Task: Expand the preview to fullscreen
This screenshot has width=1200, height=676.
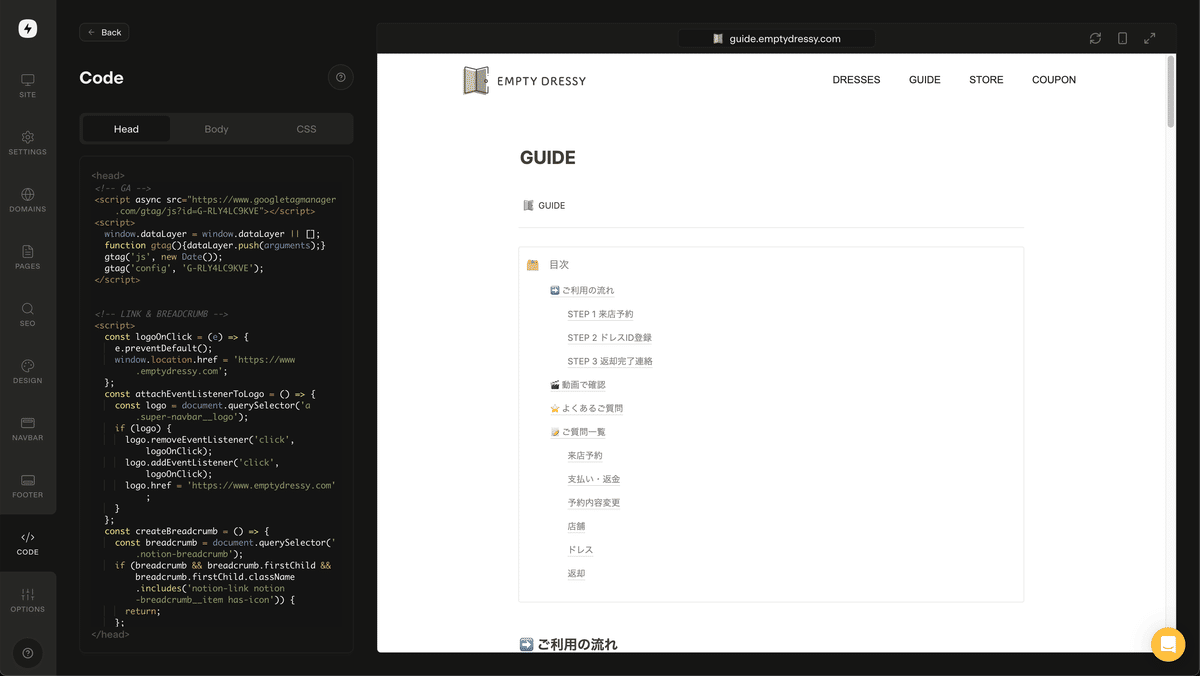Action: [1150, 38]
